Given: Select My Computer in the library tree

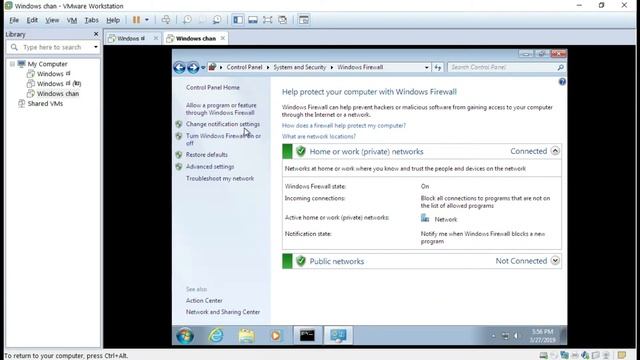Looking at the screenshot, I should (x=47, y=64).
